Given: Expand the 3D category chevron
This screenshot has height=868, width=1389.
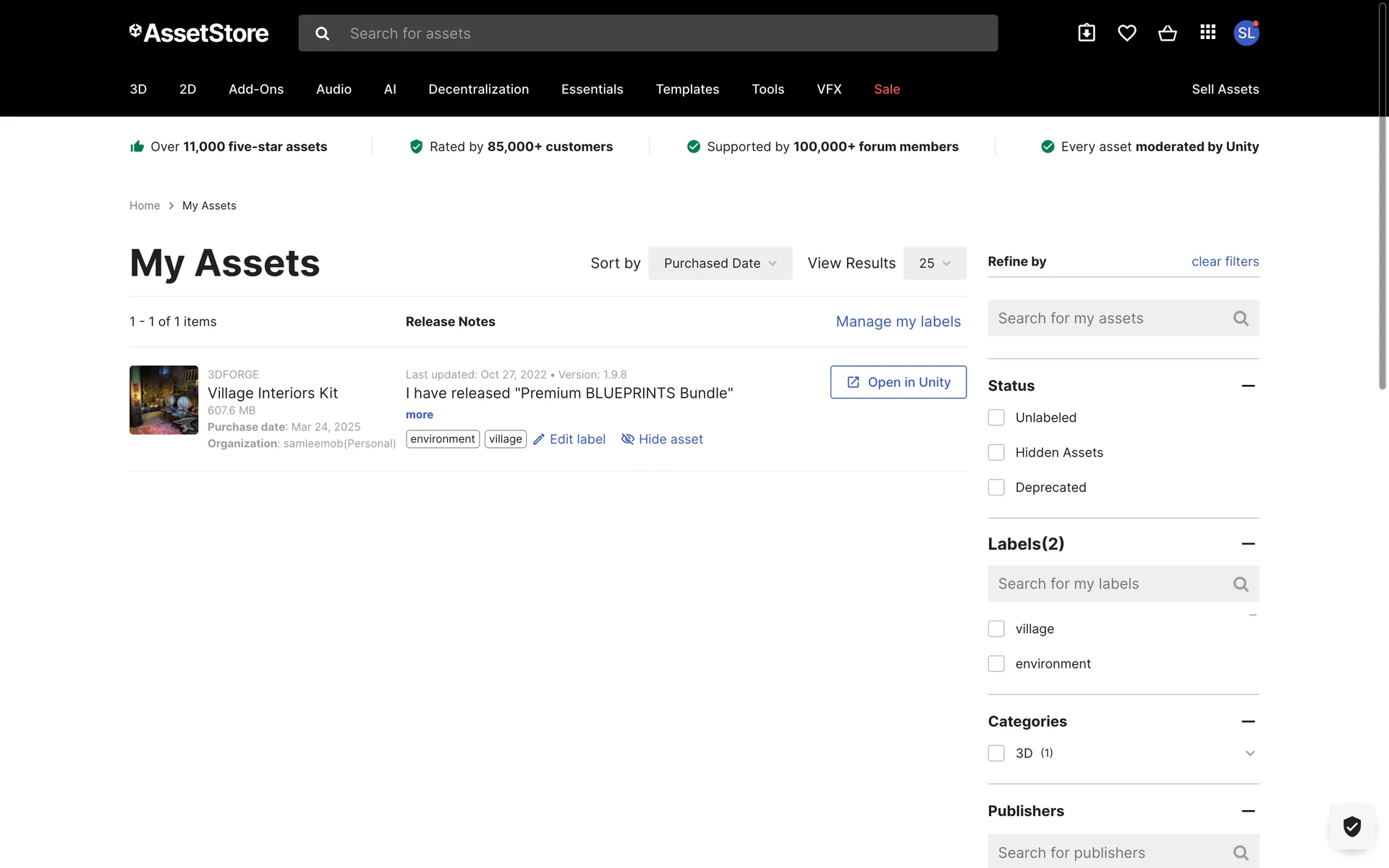Looking at the screenshot, I should coord(1249,754).
